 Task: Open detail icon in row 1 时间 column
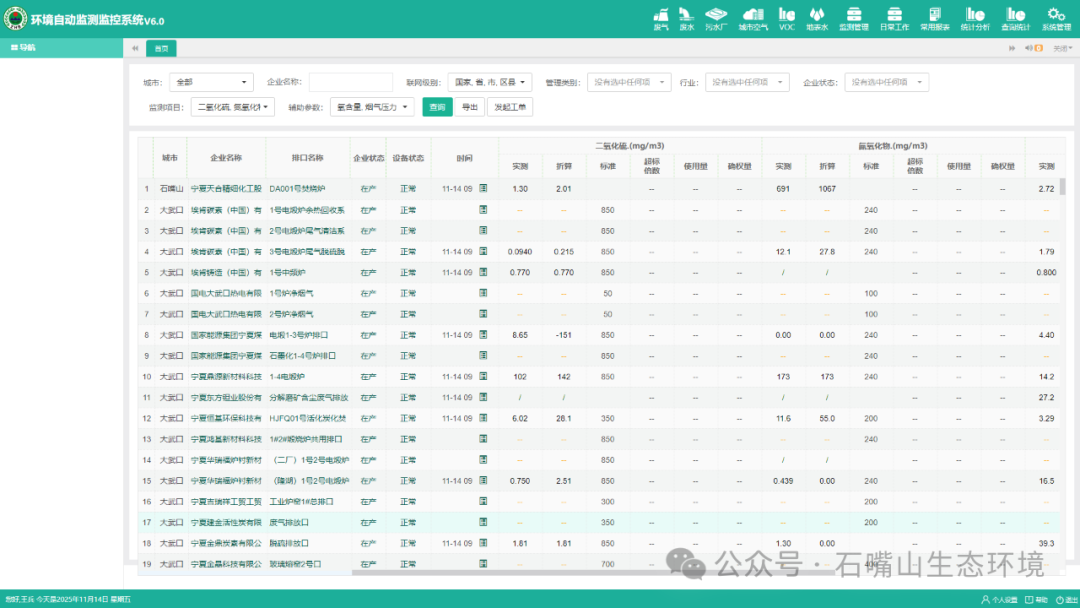(x=483, y=188)
